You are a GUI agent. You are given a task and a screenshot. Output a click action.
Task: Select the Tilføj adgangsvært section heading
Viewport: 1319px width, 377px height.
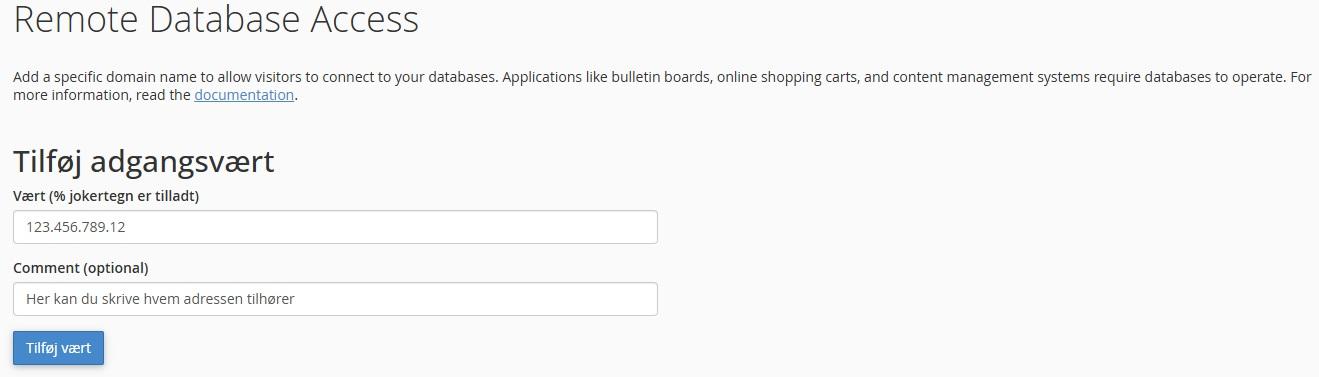(143, 161)
